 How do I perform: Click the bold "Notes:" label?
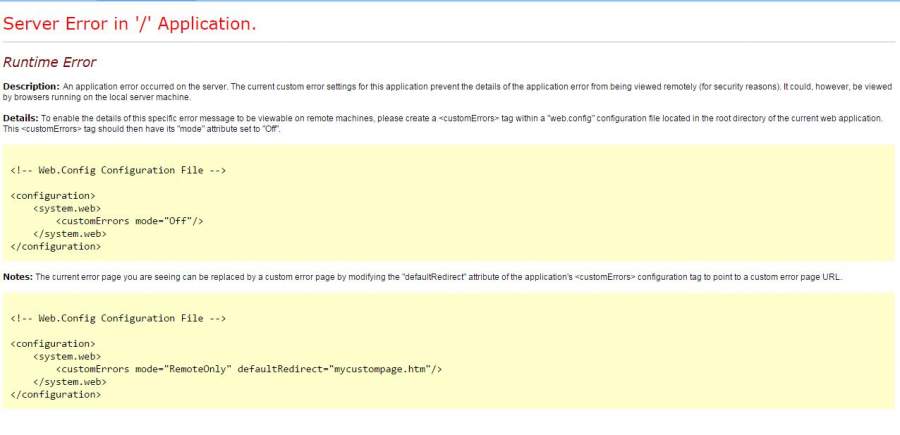[18, 277]
